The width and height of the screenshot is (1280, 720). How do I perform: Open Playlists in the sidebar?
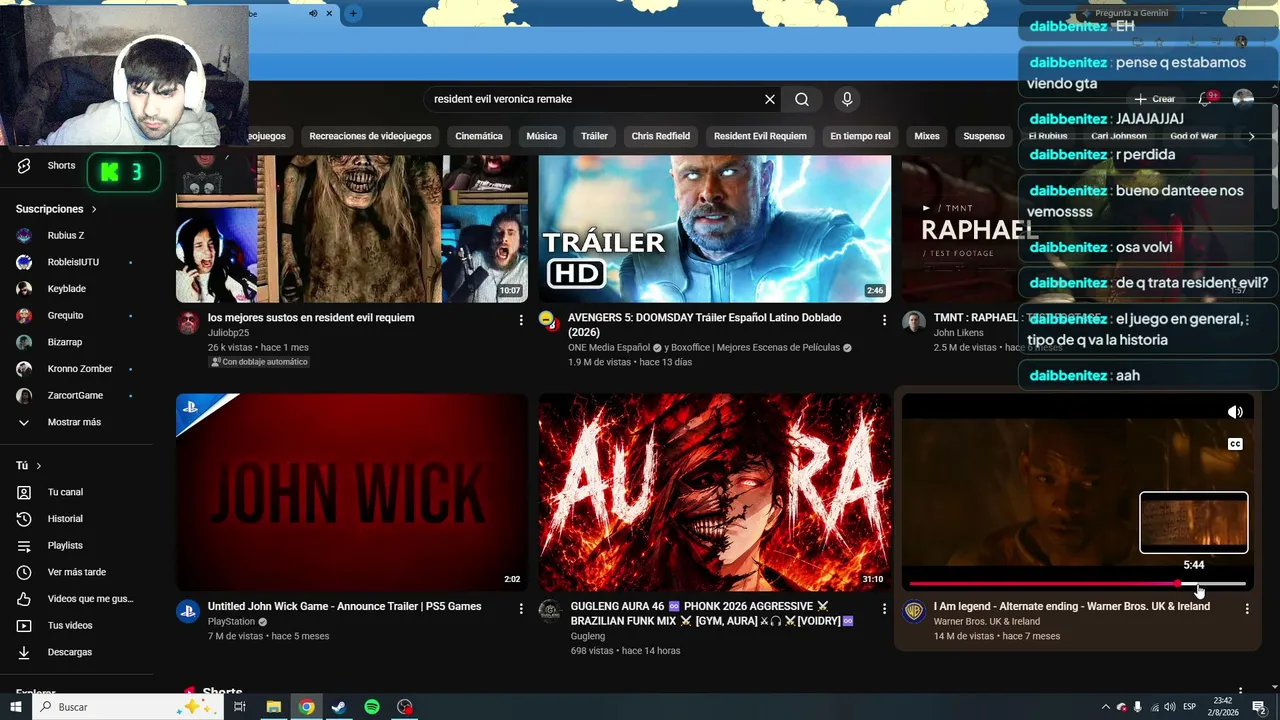tap(65, 545)
